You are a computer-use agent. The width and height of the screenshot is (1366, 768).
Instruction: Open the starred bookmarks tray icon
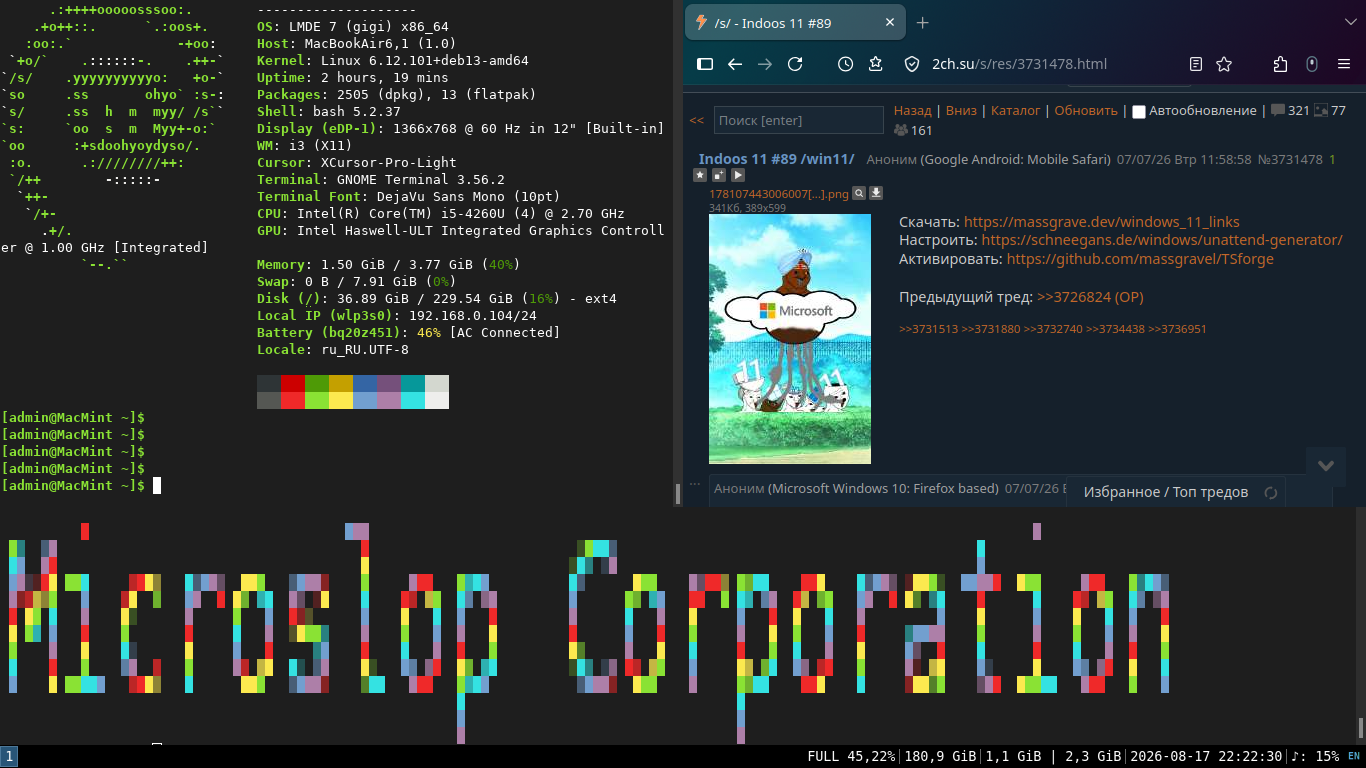(876, 64)
